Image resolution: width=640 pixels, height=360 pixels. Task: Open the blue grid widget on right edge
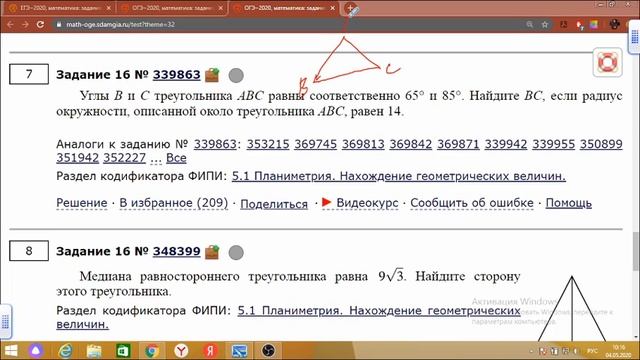634,37
